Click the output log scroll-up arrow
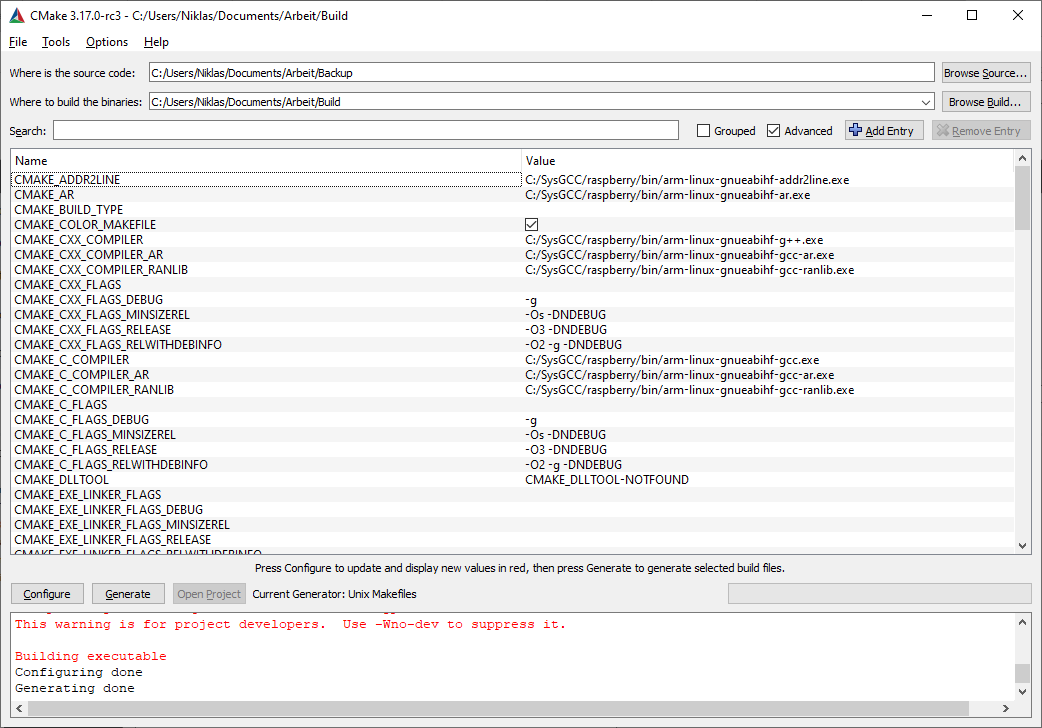 [1022, 622]
